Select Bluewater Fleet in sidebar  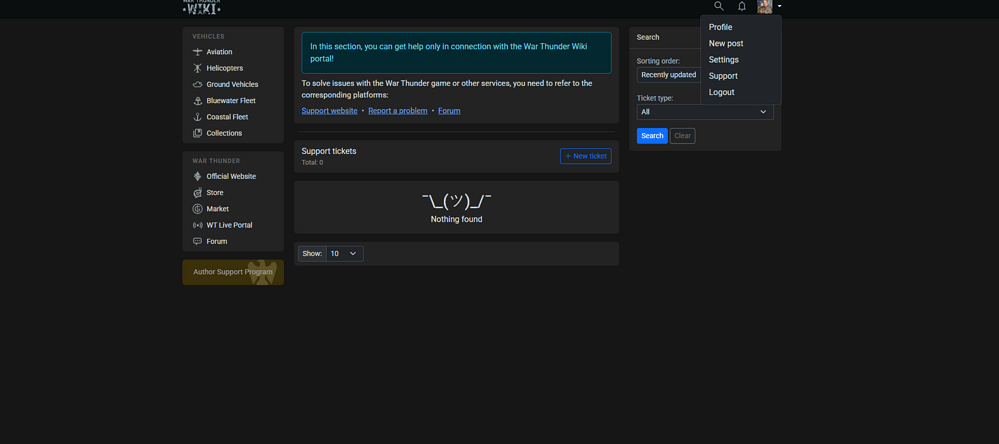pyautogui.click(x=233, y=101)
